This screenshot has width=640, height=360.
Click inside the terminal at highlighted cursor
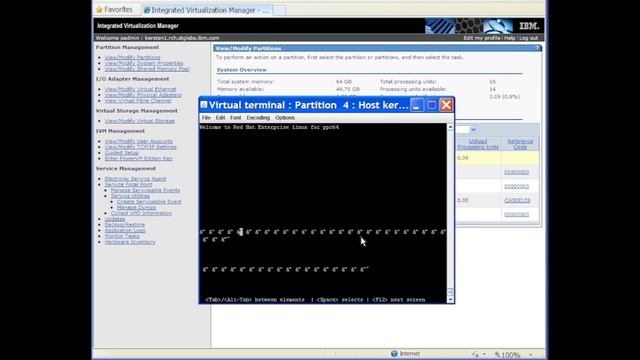click(240, 232)
